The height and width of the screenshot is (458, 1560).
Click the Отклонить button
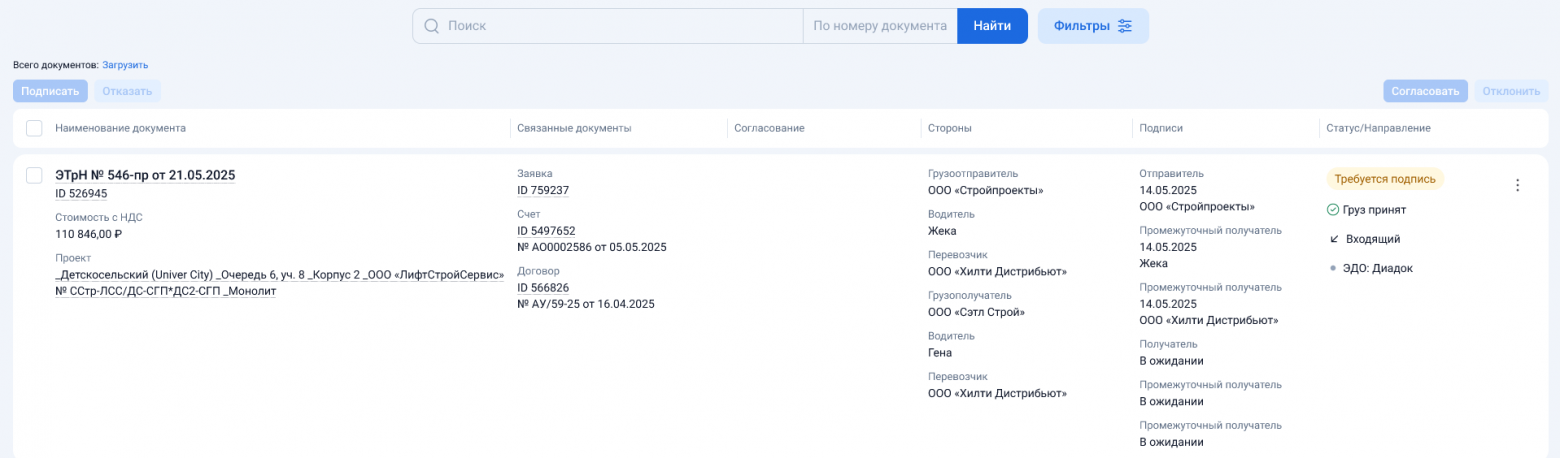(x=1511, y=91)
